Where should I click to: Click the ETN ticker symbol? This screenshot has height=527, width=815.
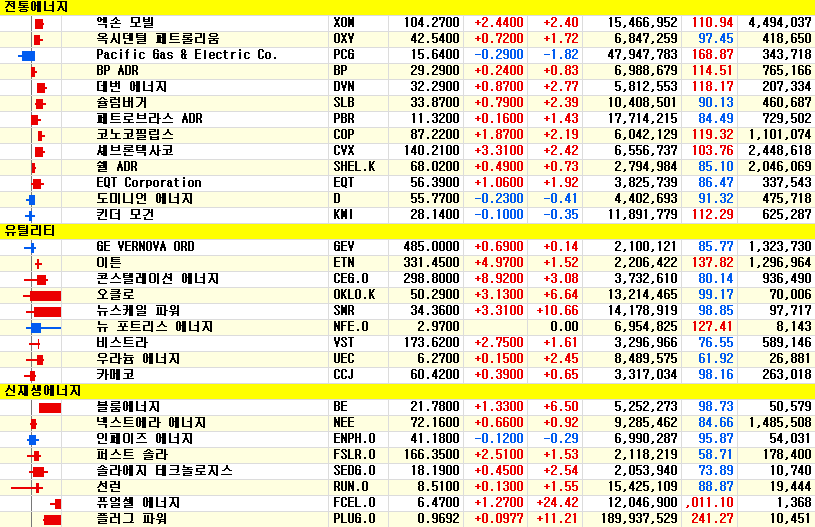(344, 263)
